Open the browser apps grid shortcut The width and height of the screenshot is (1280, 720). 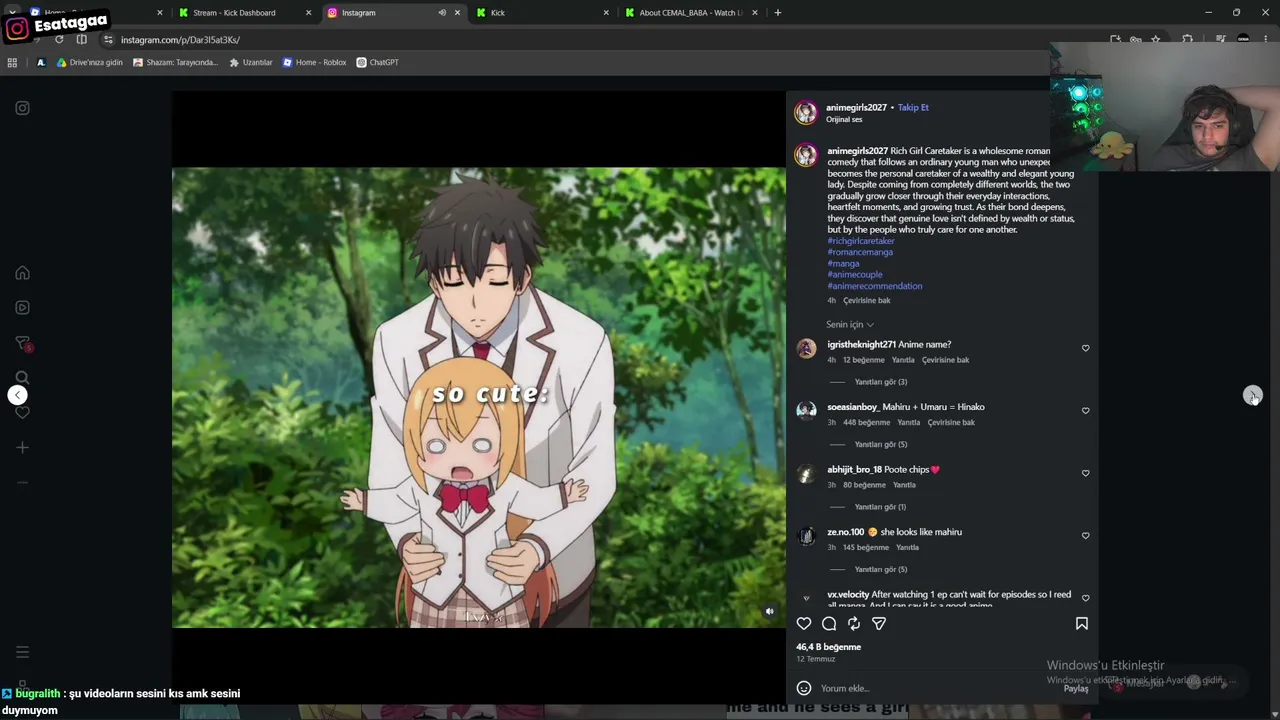coord(12,62)
